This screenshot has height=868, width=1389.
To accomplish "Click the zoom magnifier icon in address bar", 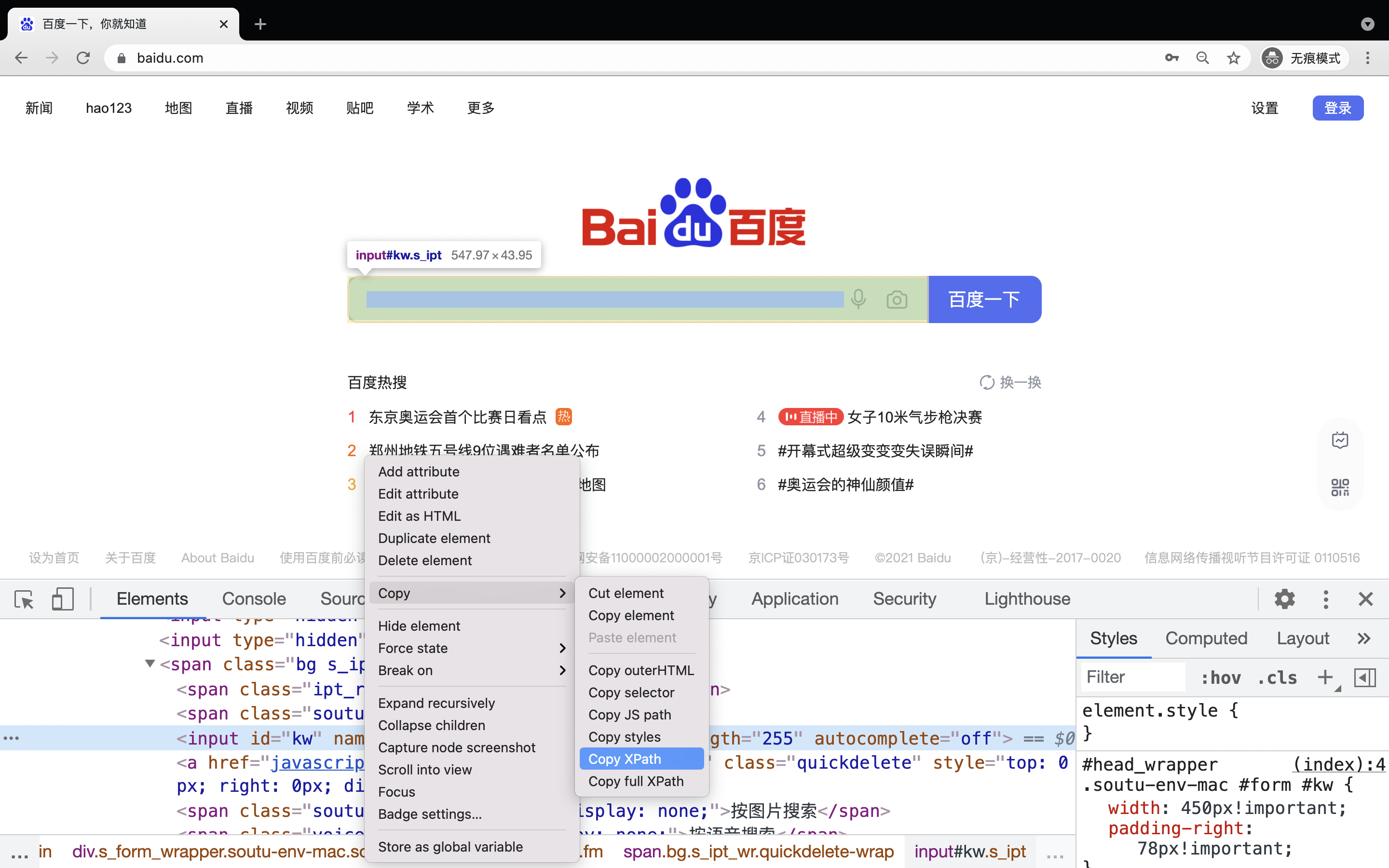I will click(1202, 58).
